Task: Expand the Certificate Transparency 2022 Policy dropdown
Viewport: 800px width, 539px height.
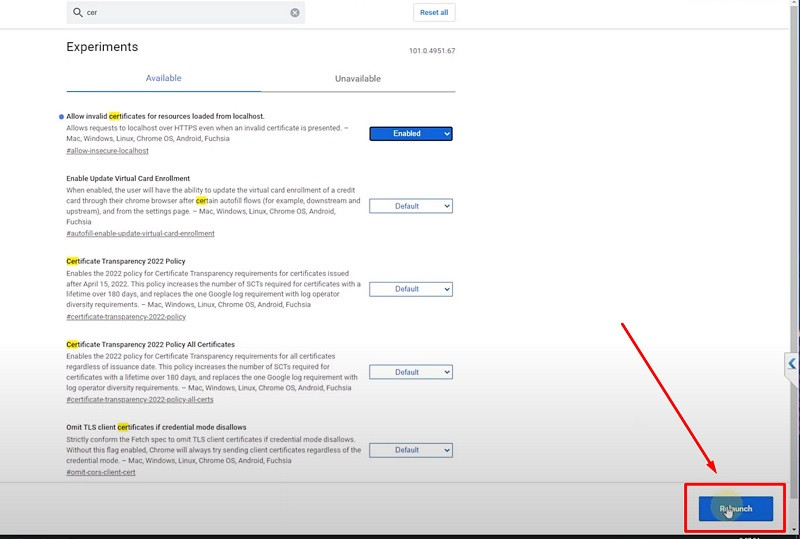Action: [410, 289]
